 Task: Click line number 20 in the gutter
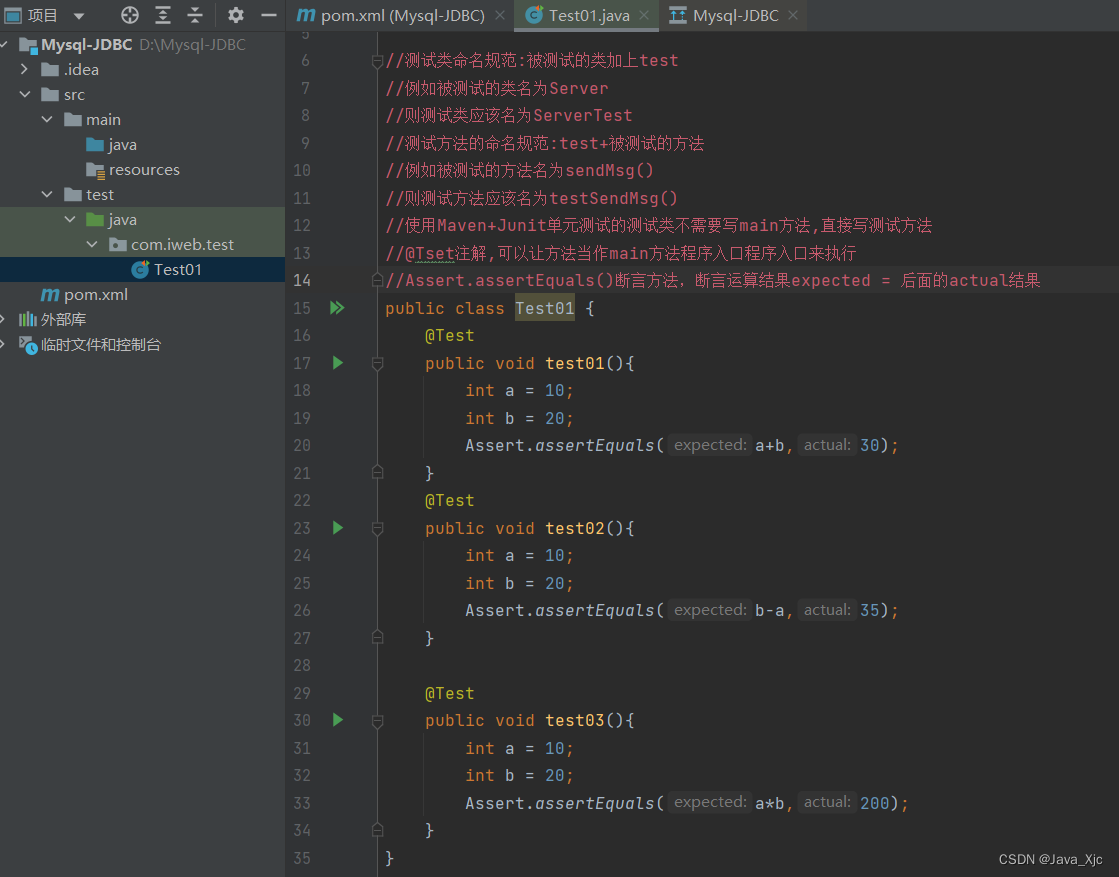(x=302, y=445)
